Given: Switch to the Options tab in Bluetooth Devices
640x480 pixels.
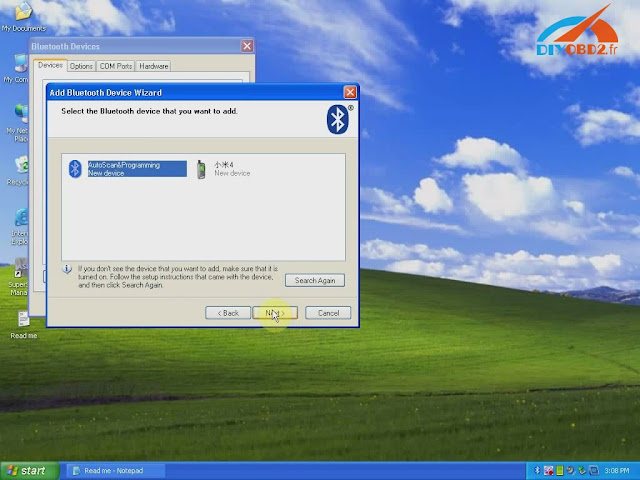Looking at the screenshot, I should pos(81,66).
